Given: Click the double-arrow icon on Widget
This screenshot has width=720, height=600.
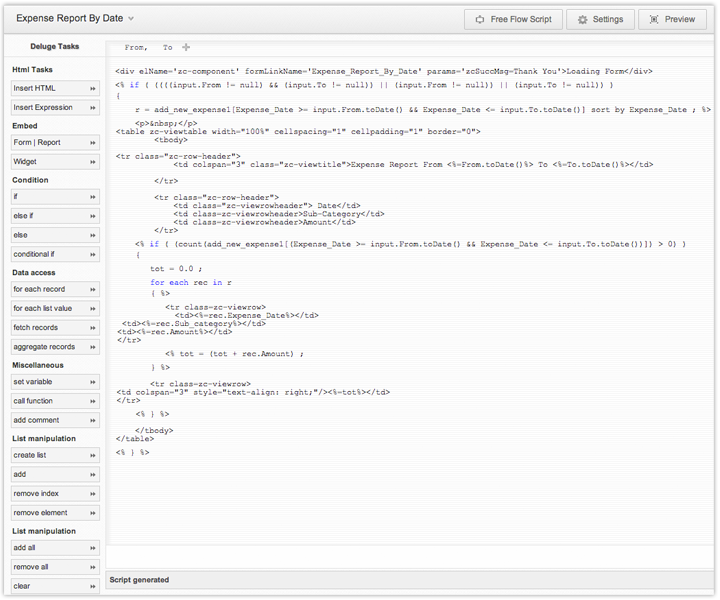Looking at the screenshot, I should click(x=93, y=162).
